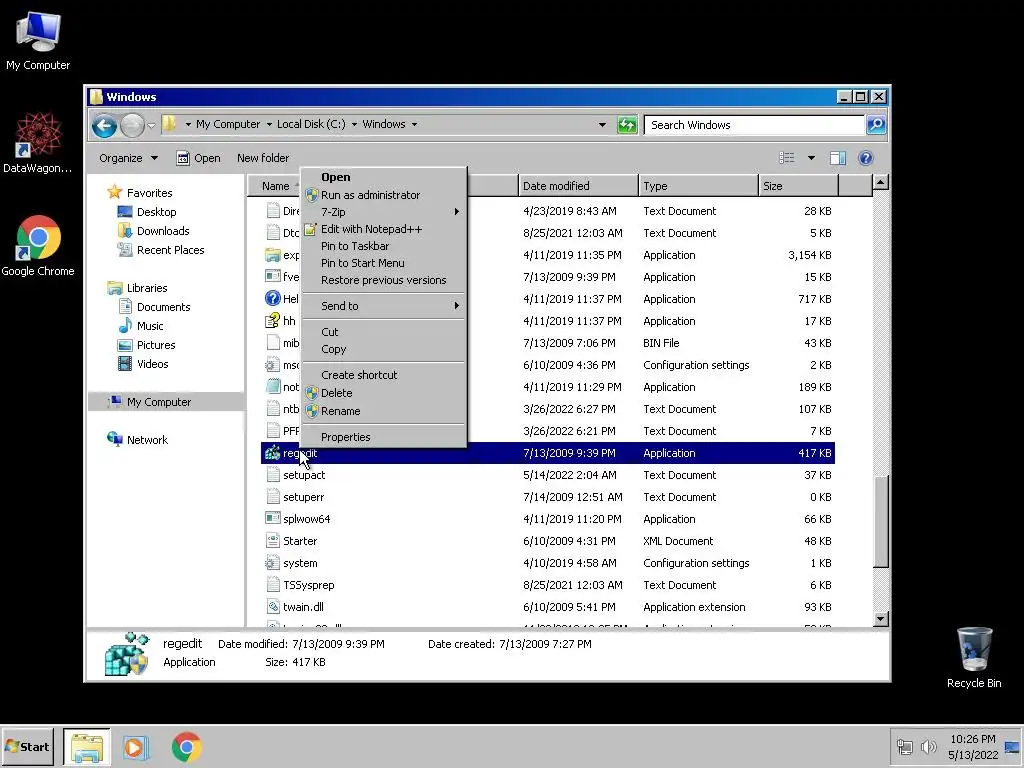Viewport: 1024px width, 768px height.
Task: Click the volume speaker tray icon
Action: pos(928,746)
